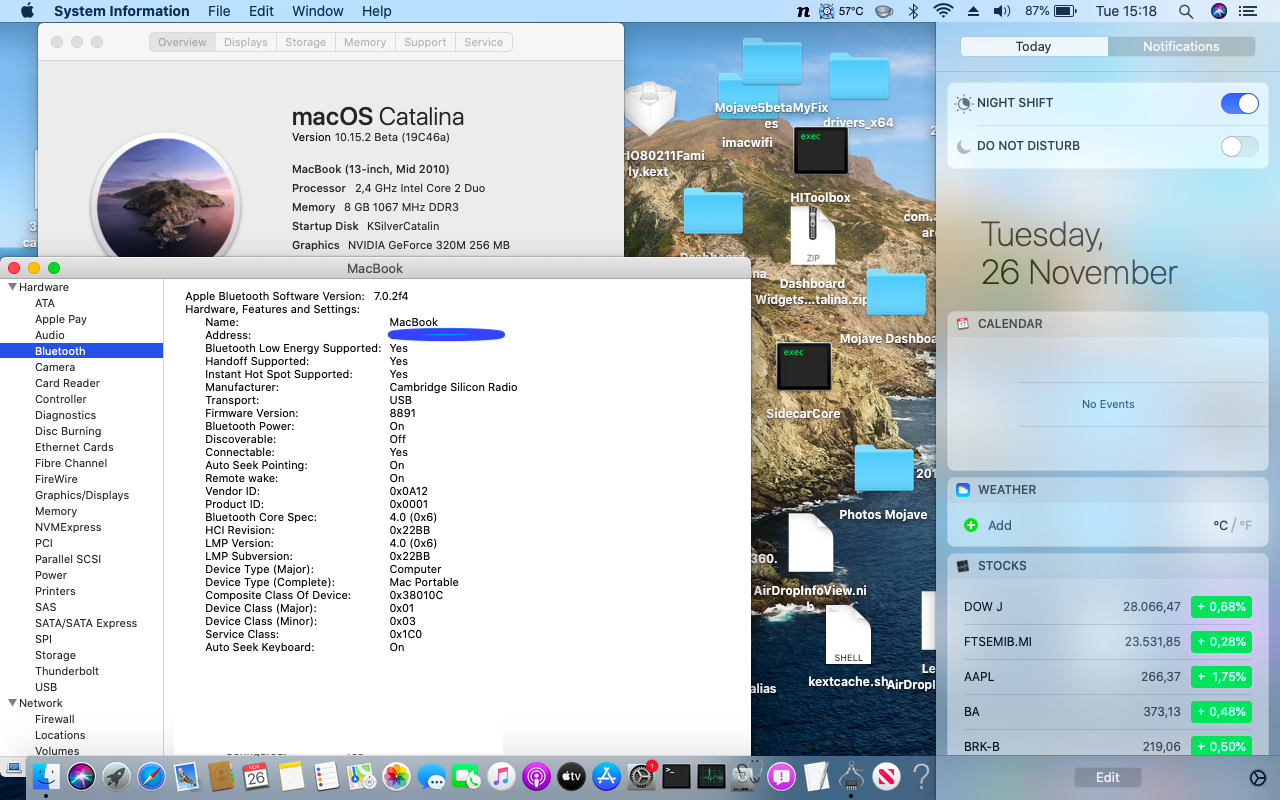Switch to Notifications tab in Notification Center
1280x800 pixels.
[x=1181, y=46]
